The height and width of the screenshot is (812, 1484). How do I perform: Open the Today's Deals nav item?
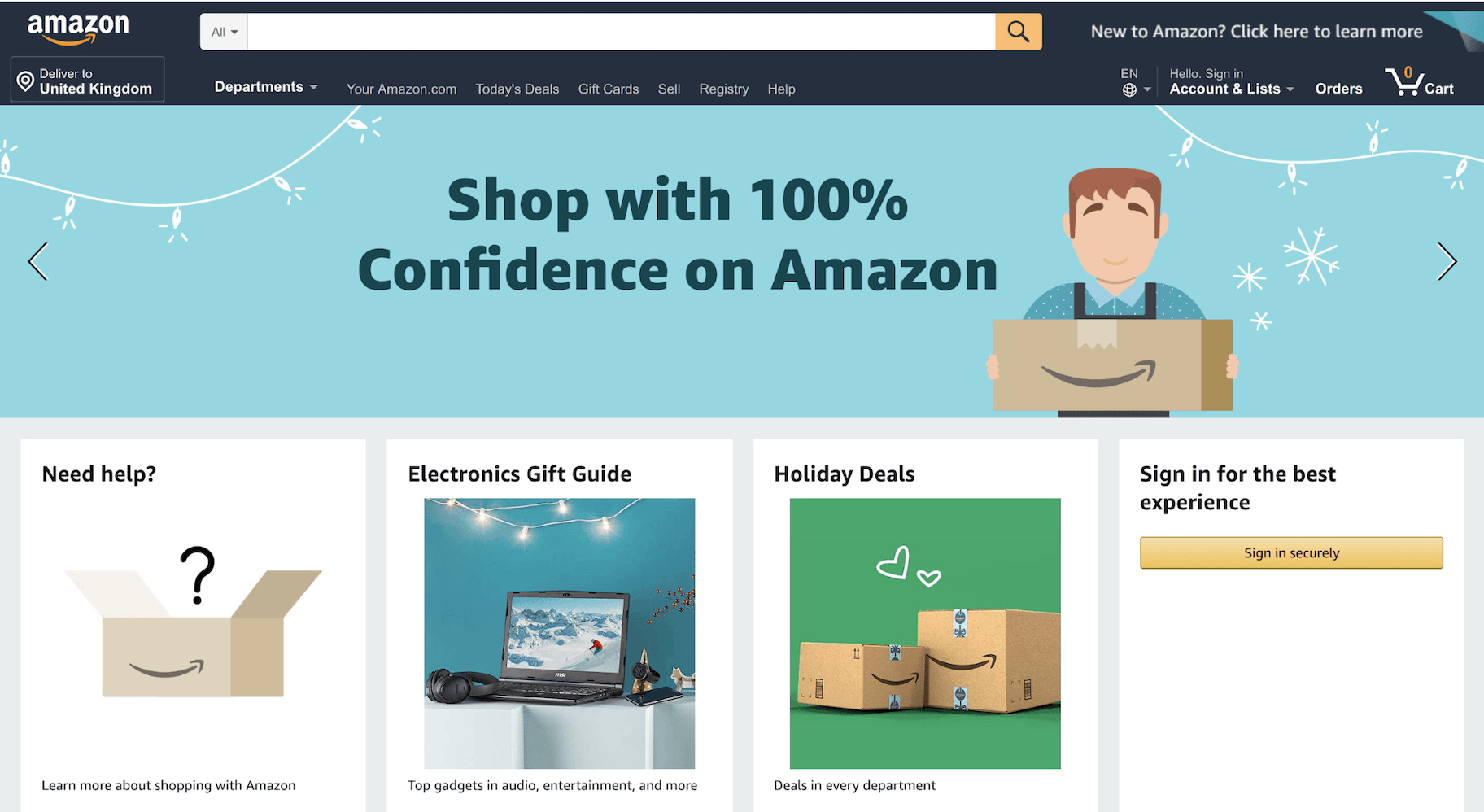click(x=517, y=89)
